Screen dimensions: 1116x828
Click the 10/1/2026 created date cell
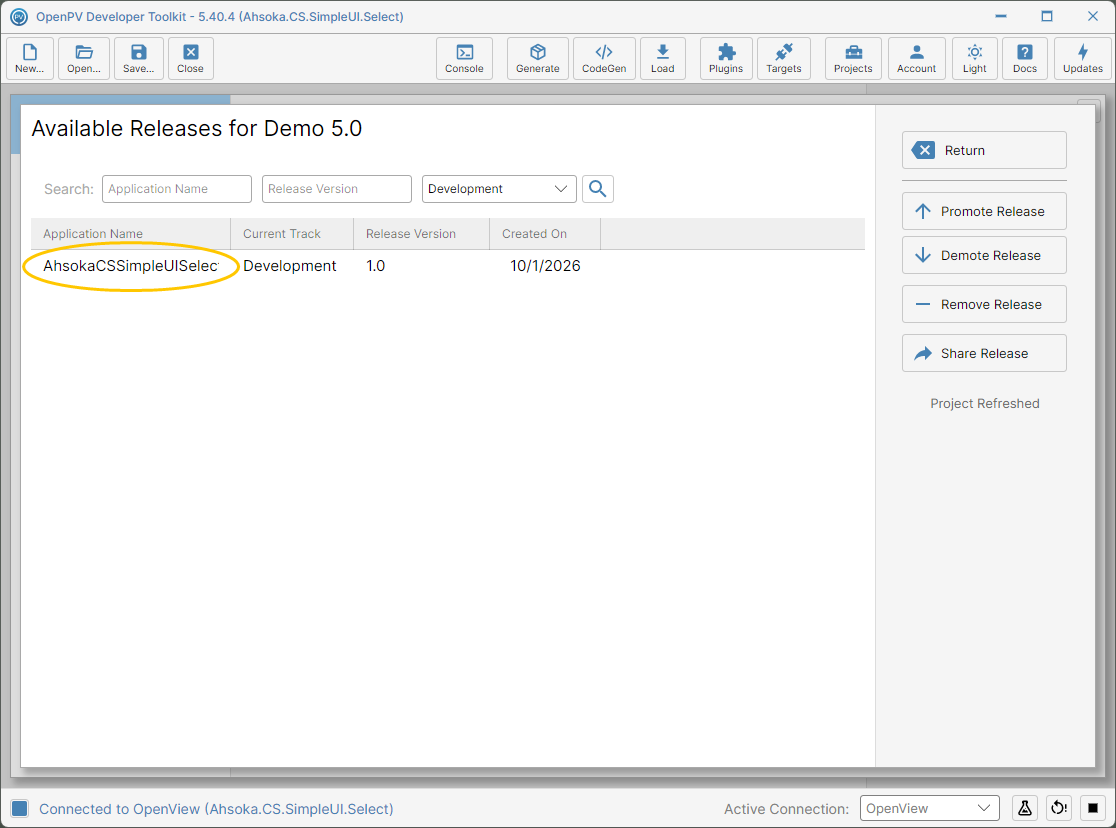(x=545, y=266)
